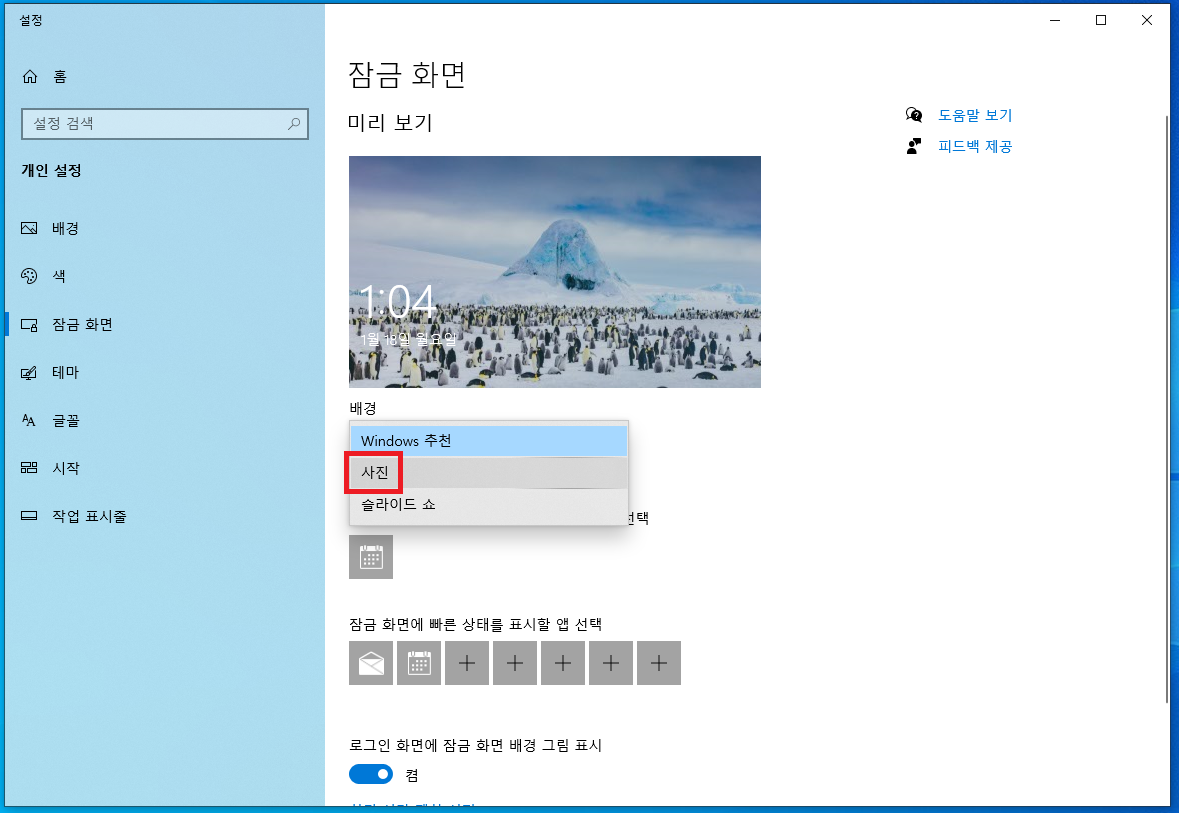Click the 개인 설정 sidebar heading
1179x813 pixels.
(51, 171)
